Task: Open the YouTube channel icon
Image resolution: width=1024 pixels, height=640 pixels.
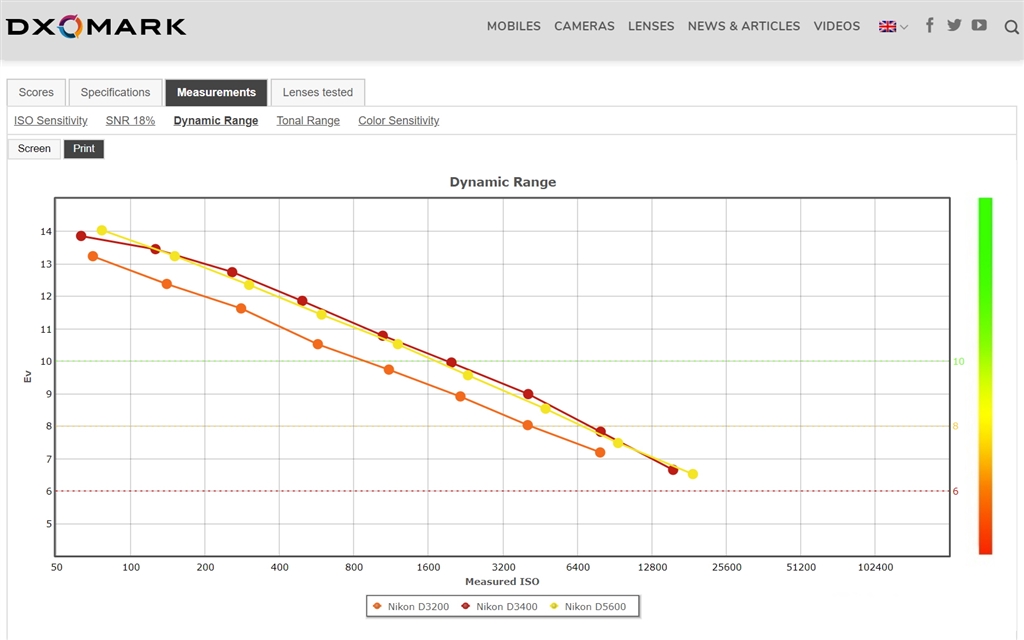Action: tap(979, 25)
